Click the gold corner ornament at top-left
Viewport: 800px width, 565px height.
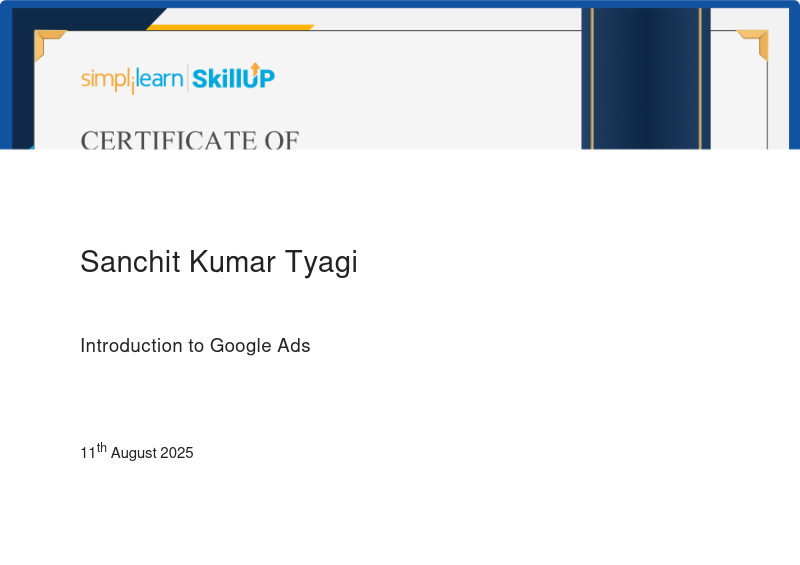tap(46, 41)
